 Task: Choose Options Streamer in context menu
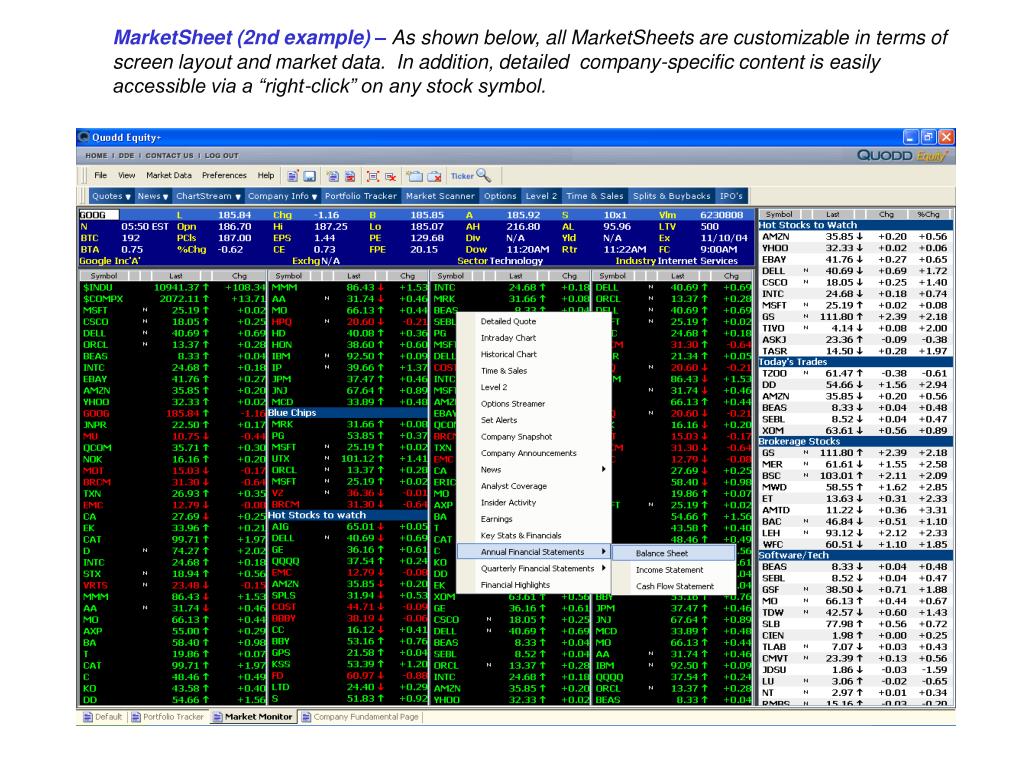coord(513,404)
